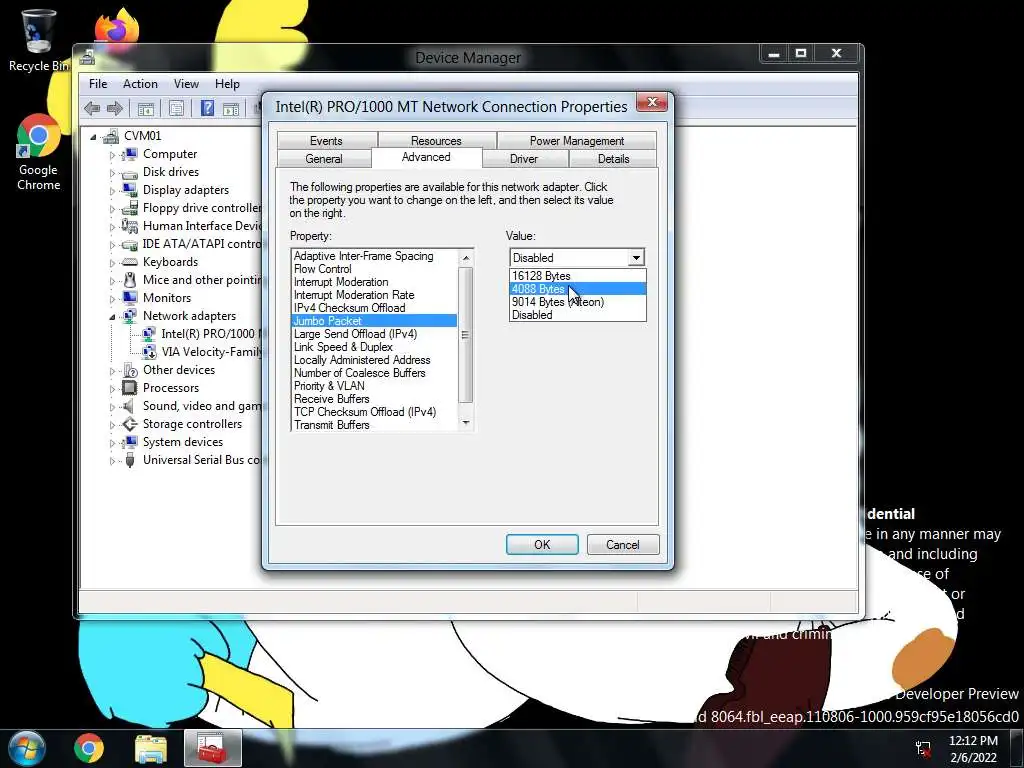
Task: Switch to the Events tab
Action: (326, 140)
